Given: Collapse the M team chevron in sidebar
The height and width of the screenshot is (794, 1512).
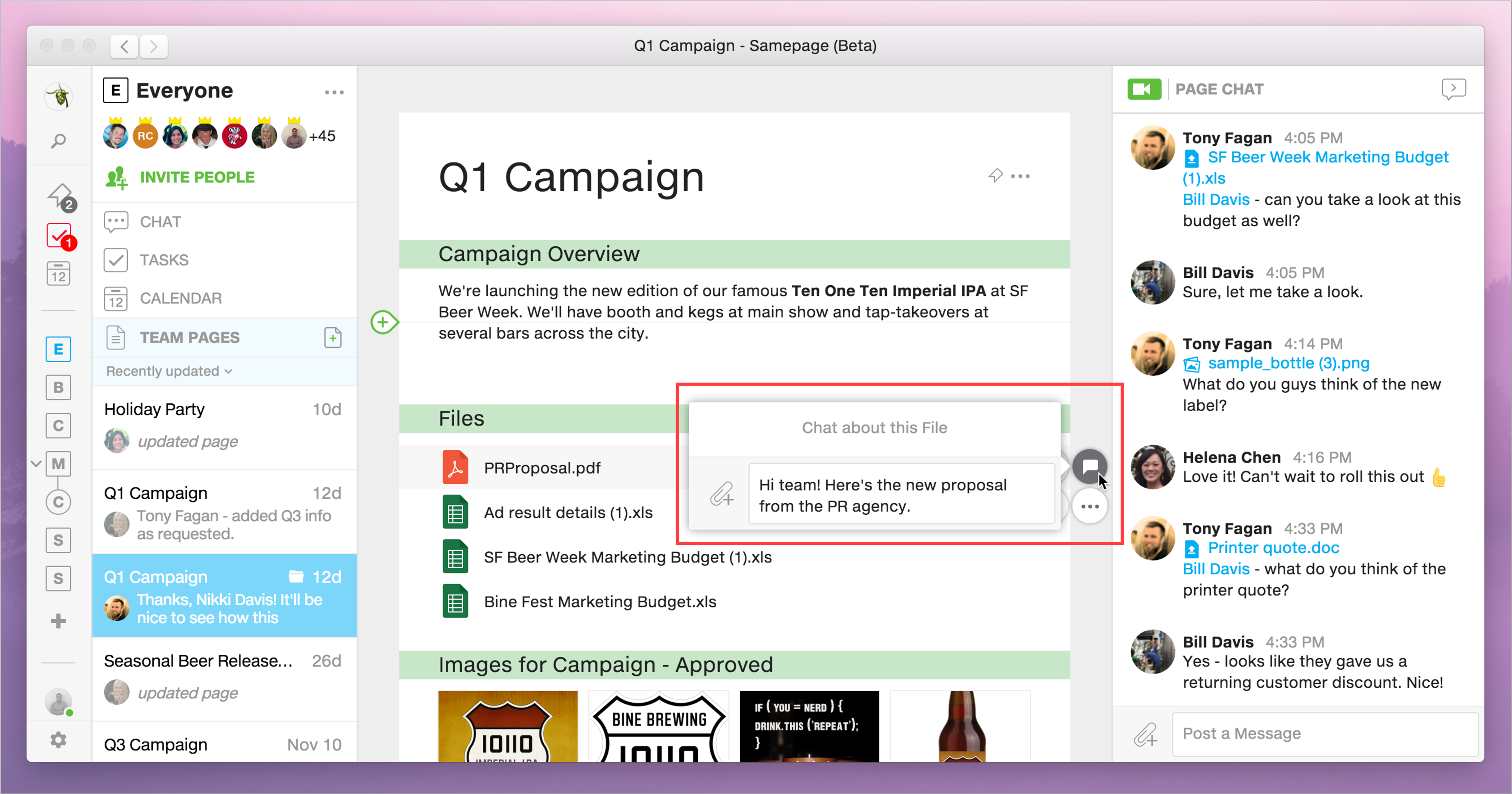Looking at the screenshot, I should (x=36, y=464).
